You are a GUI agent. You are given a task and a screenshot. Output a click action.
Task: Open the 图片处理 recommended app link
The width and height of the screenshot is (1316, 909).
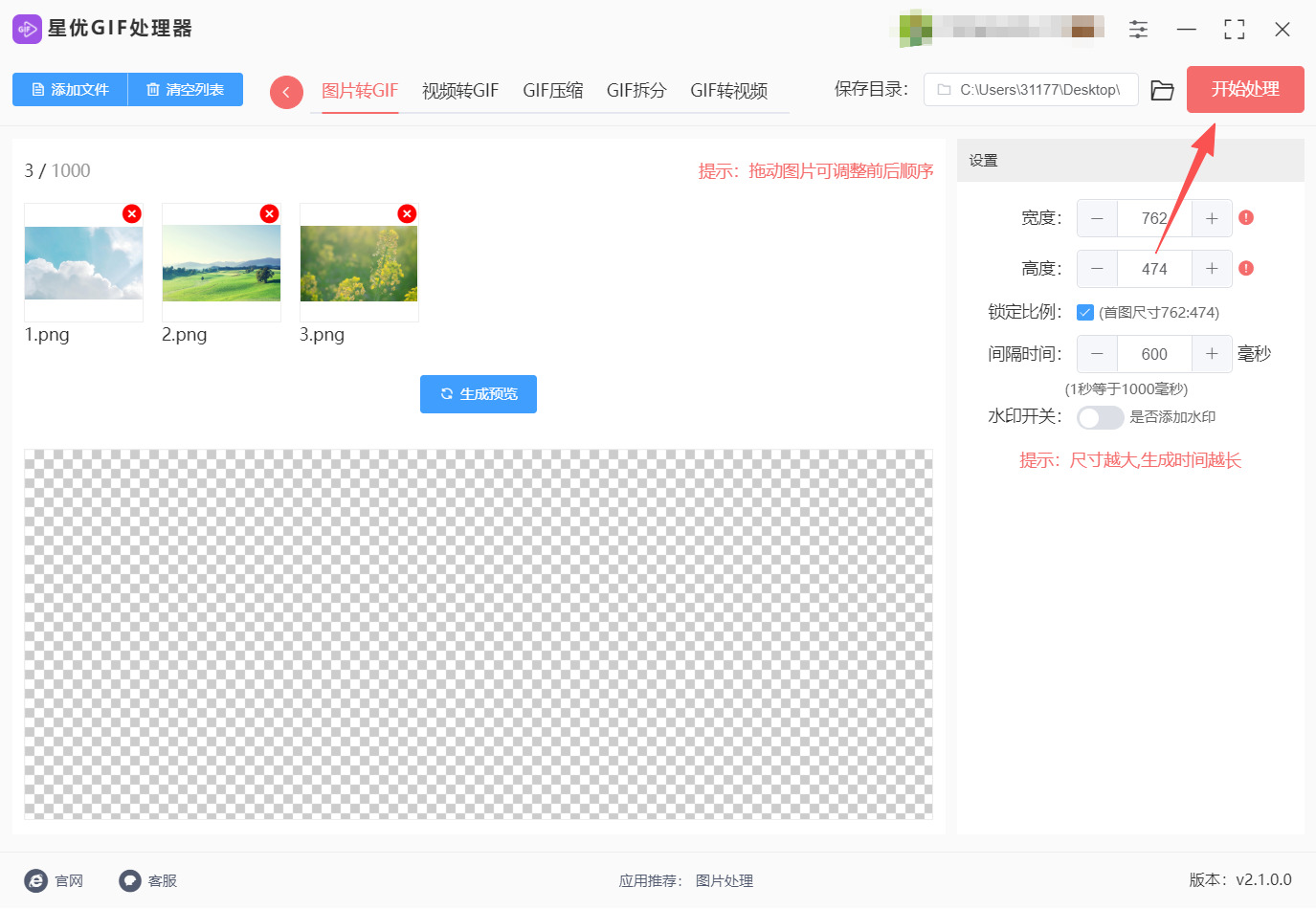725,881
